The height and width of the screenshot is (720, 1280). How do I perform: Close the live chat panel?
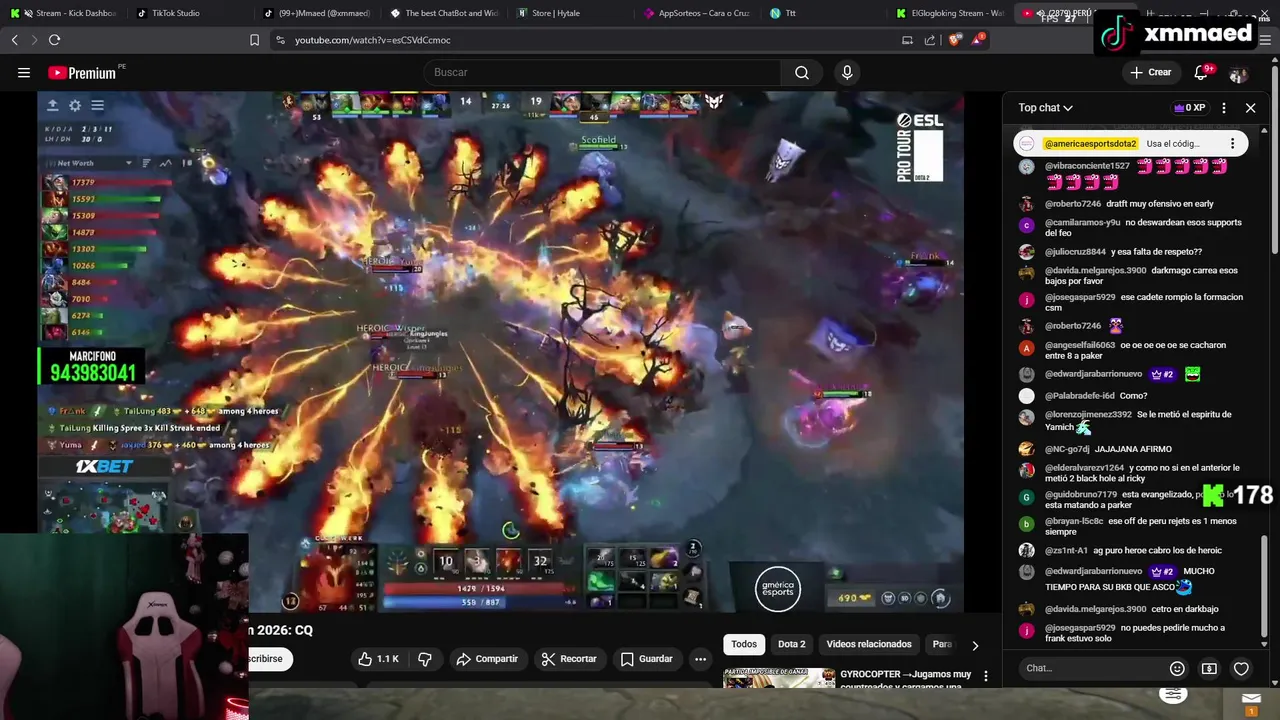[x=1250, y=108]
